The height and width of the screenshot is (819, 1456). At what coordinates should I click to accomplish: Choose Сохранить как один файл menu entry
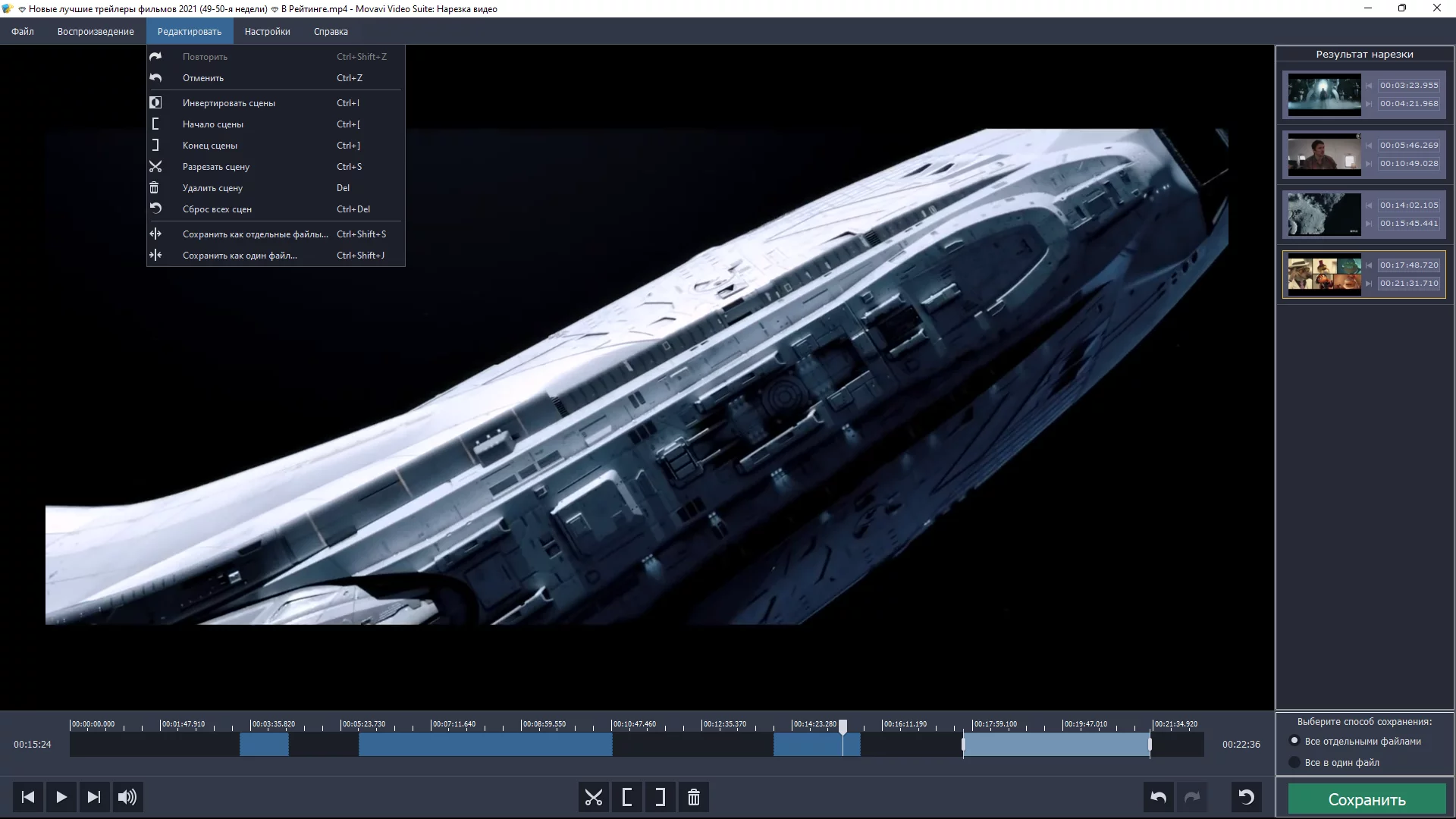pyautogui.click(x=276, y=256)
